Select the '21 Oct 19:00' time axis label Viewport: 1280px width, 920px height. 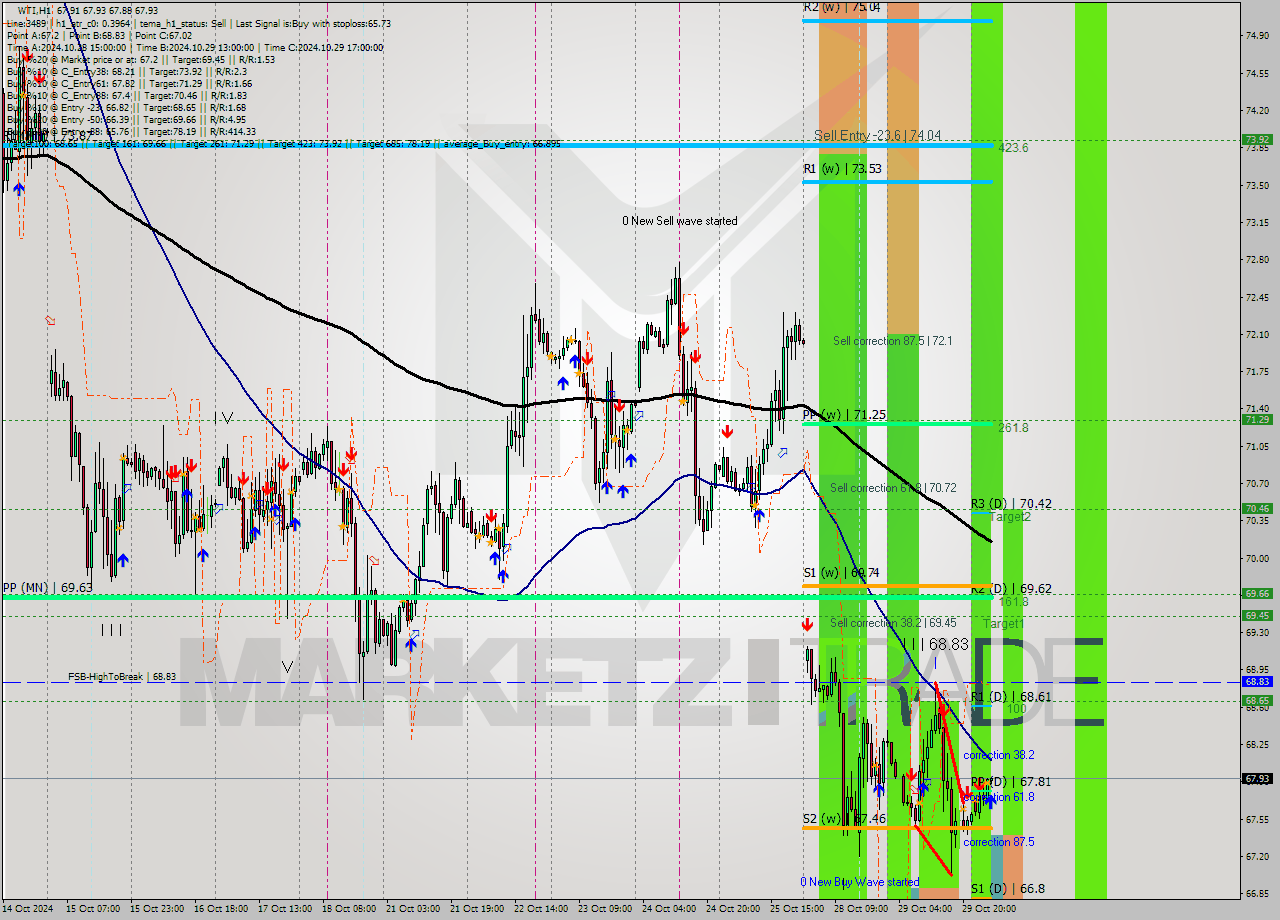477,909
